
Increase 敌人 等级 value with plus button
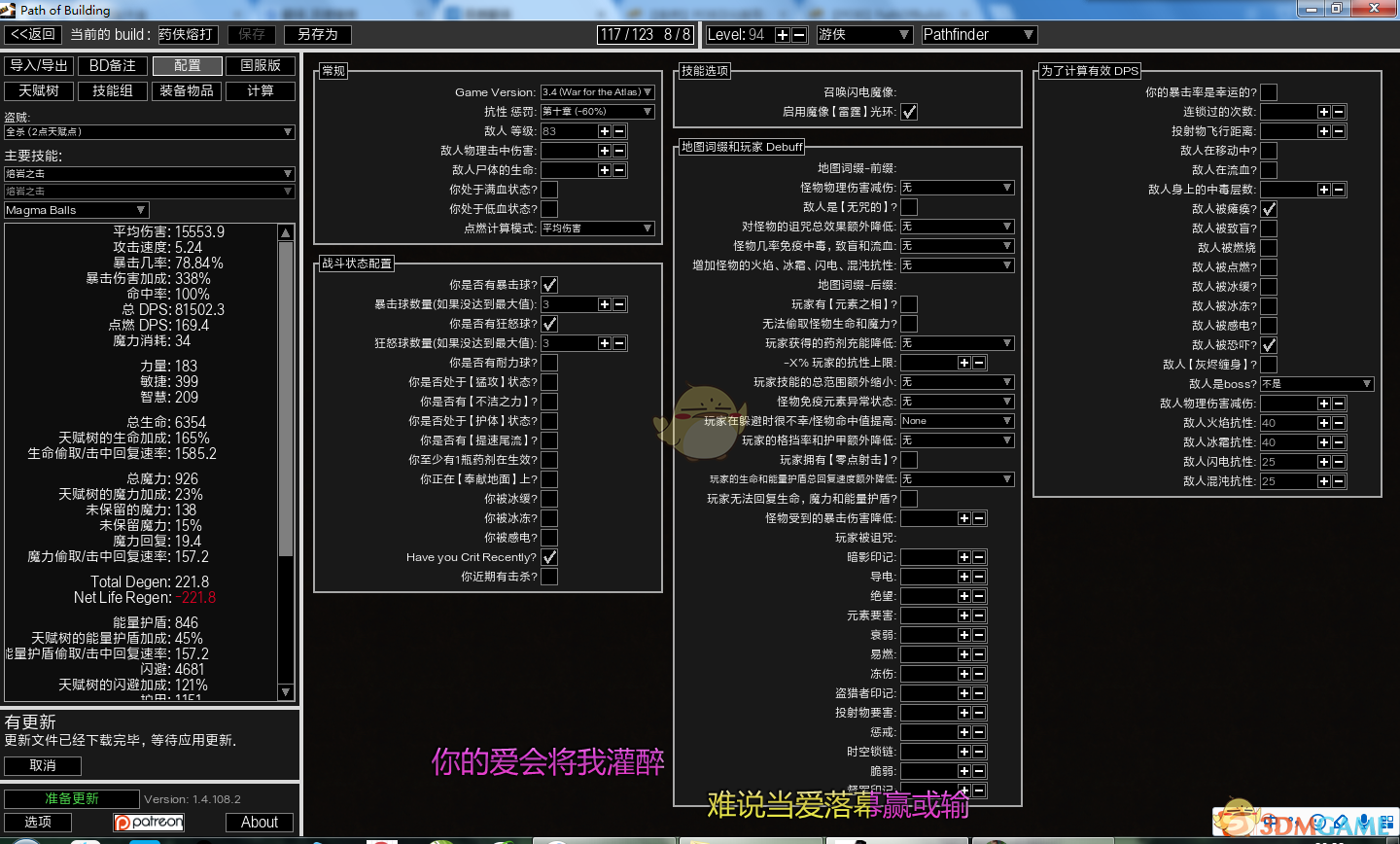pyautogui.click(x=604, y=131)
